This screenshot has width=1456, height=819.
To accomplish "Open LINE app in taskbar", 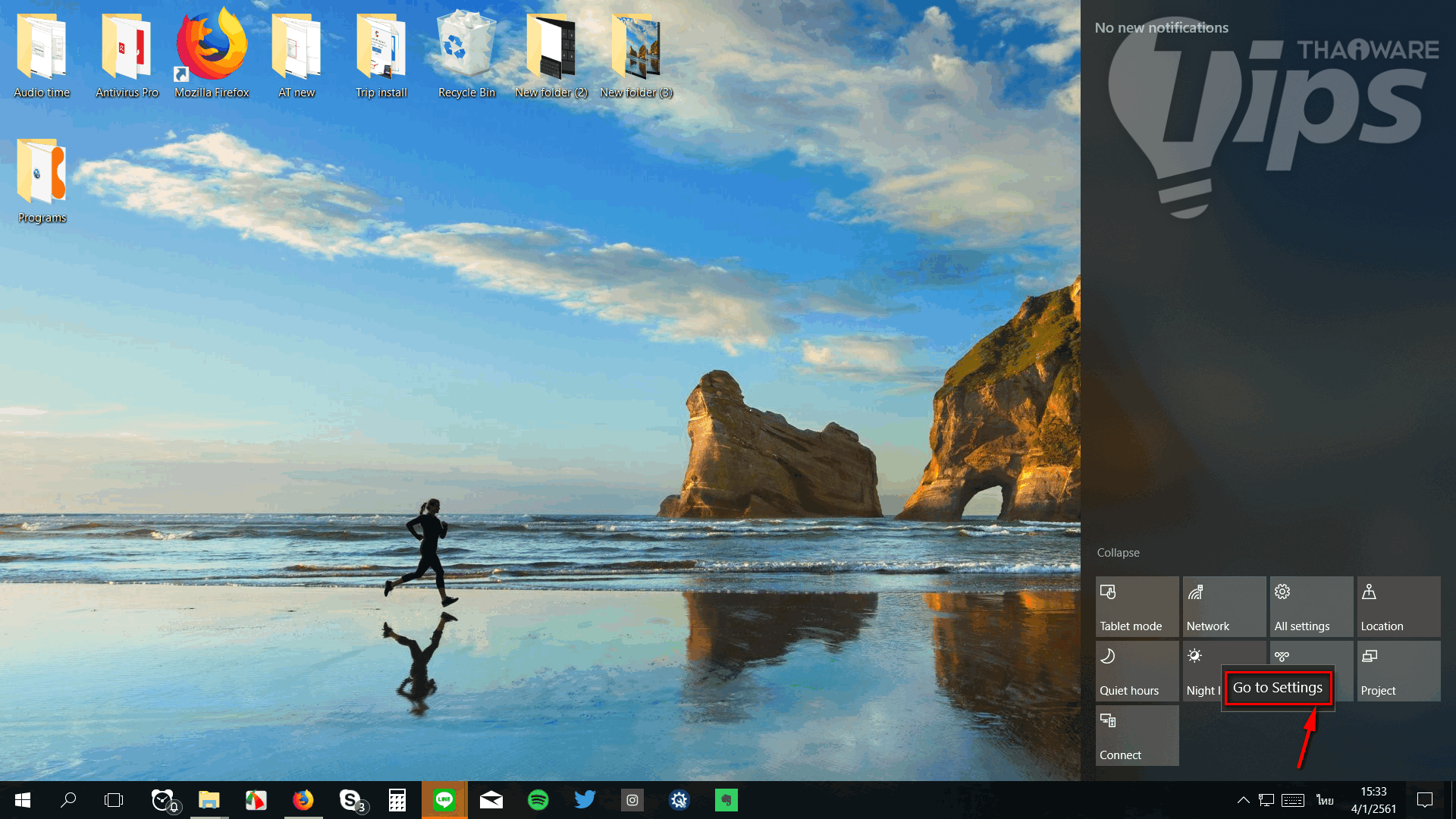I will click(x=444, y=800).
